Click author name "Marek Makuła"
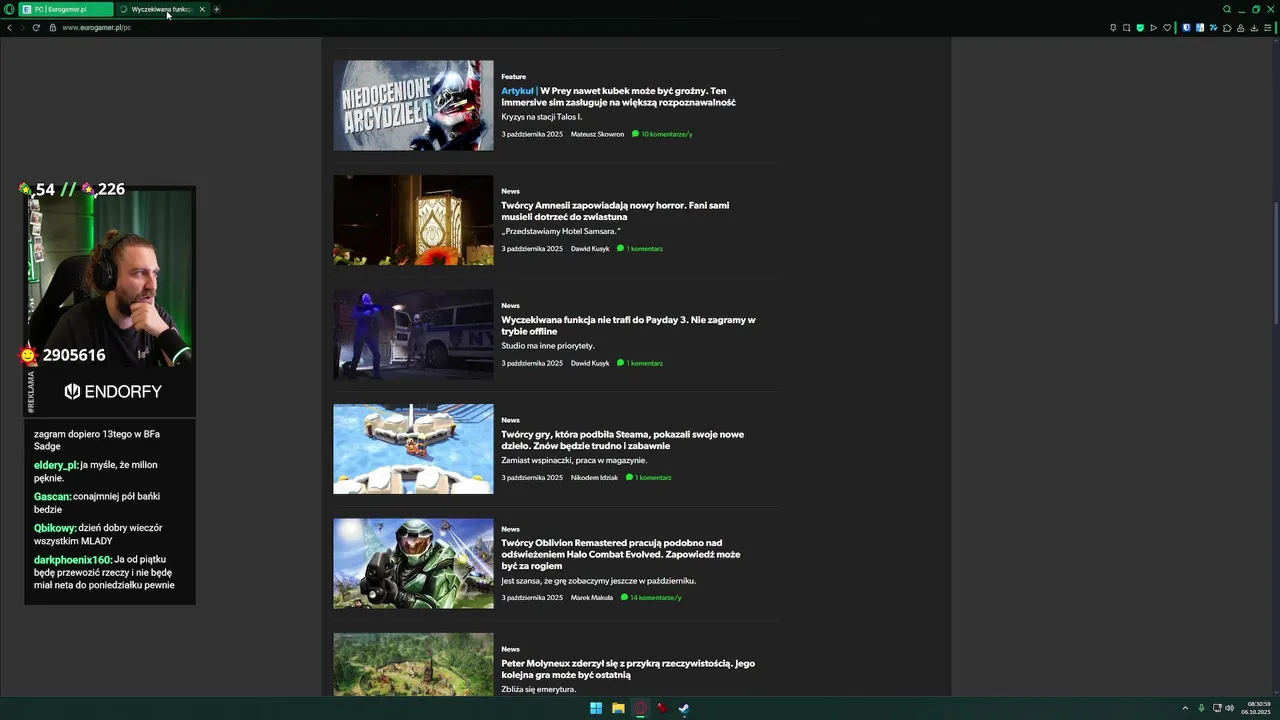 coord(592,598)
